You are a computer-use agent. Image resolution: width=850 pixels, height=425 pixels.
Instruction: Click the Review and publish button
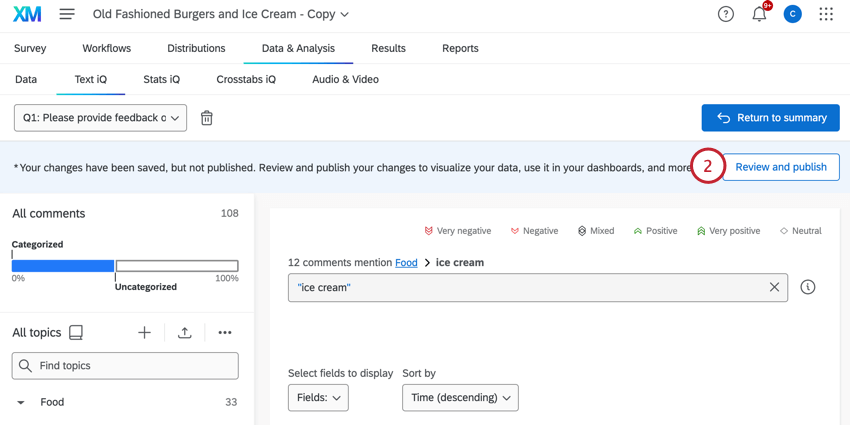(x=781, y=167)
